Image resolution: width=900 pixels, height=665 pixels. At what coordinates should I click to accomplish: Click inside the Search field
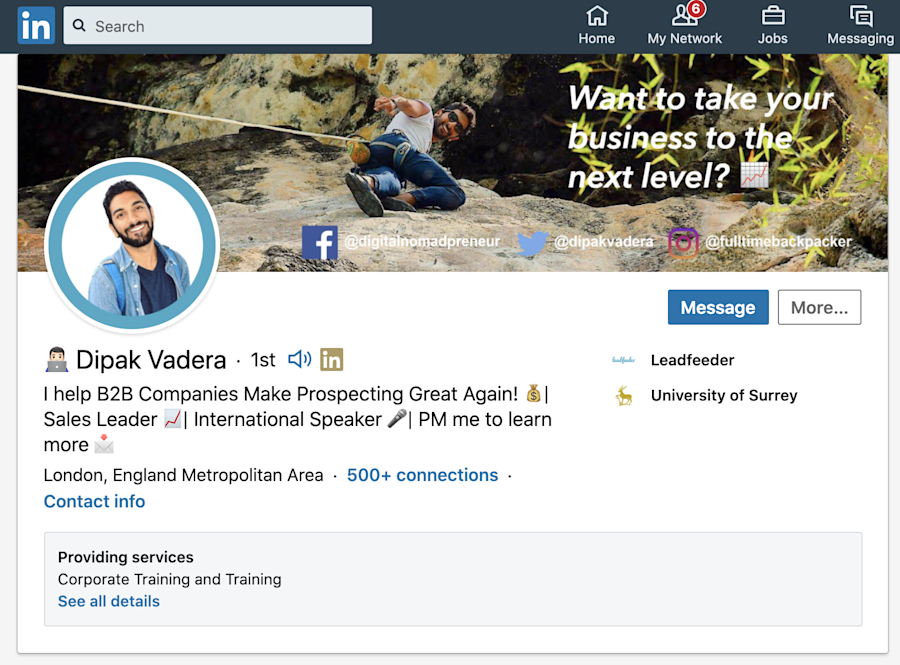[x=217, y=25]
